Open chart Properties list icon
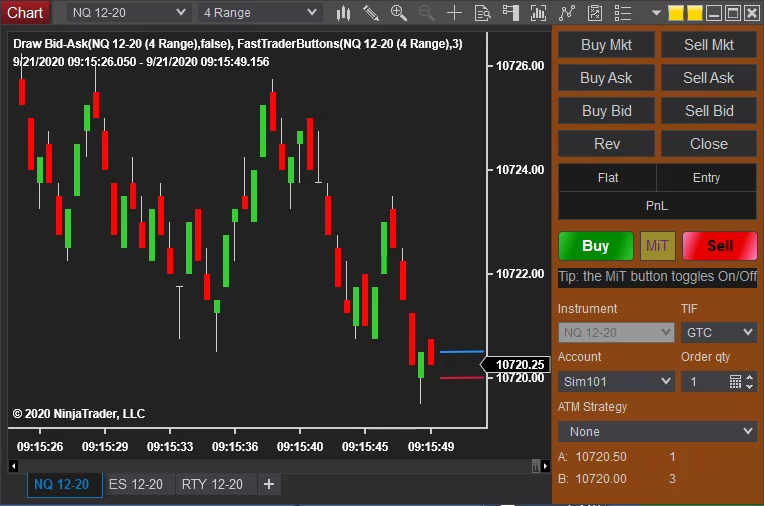764x506 pixels. (x=623, y=13)
